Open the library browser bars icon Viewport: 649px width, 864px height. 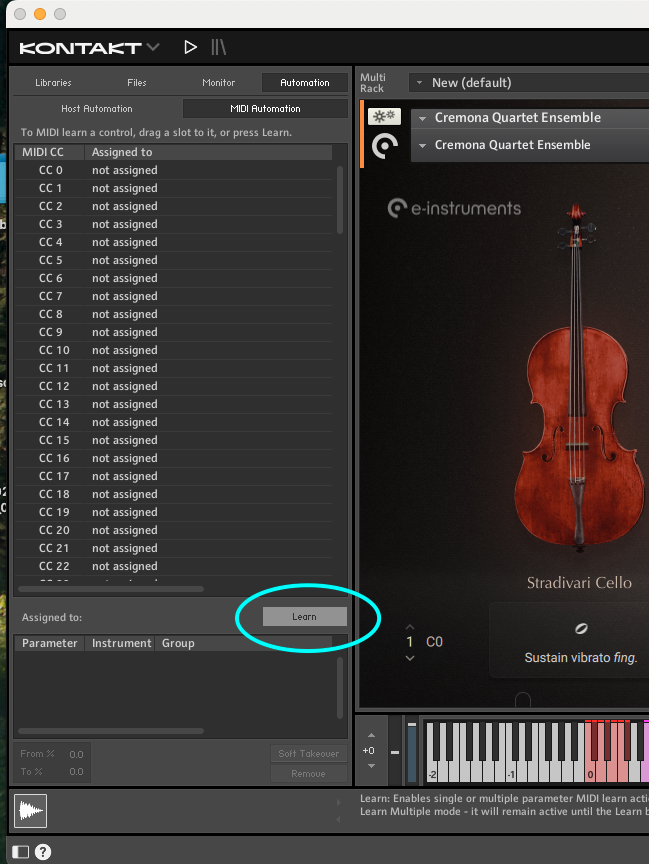click(x=219, y=47)
